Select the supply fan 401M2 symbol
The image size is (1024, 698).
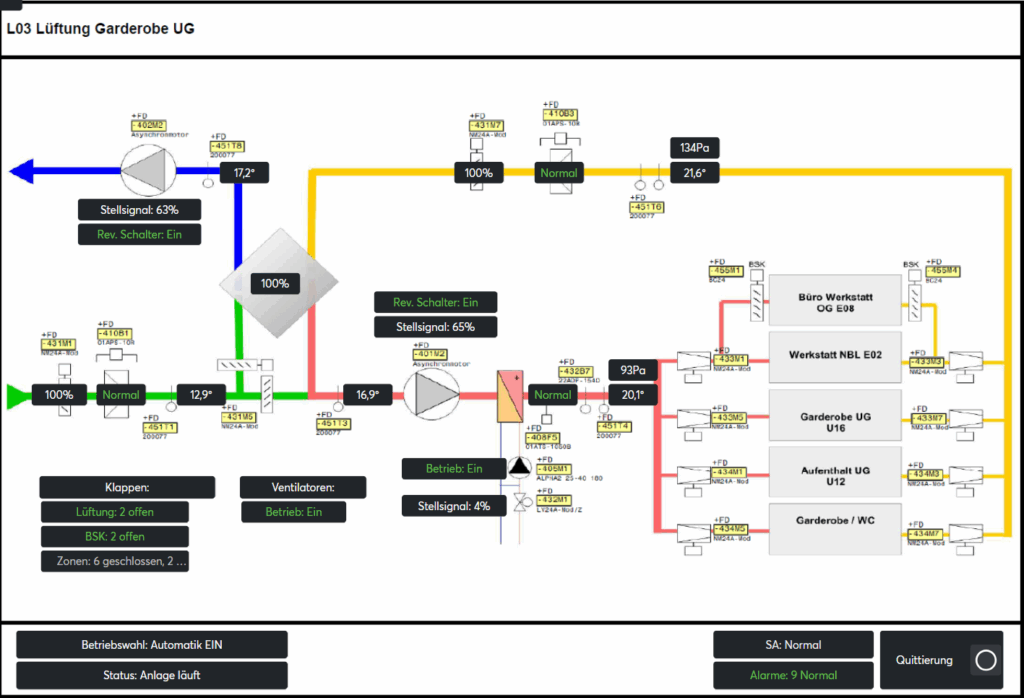pyautogui.click(x=430, y=394)
